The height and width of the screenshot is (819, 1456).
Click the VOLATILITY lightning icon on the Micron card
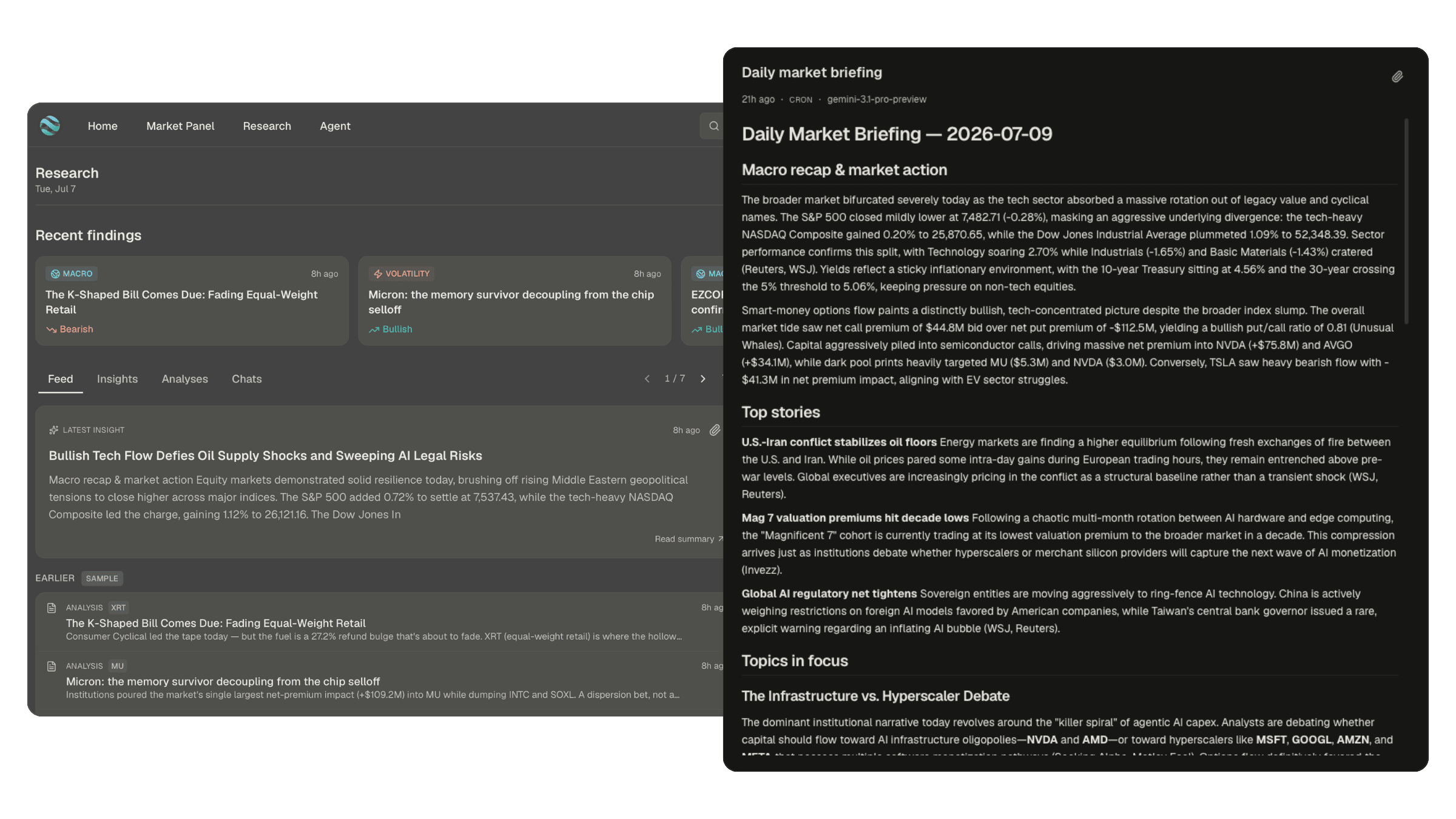[378, 274]
